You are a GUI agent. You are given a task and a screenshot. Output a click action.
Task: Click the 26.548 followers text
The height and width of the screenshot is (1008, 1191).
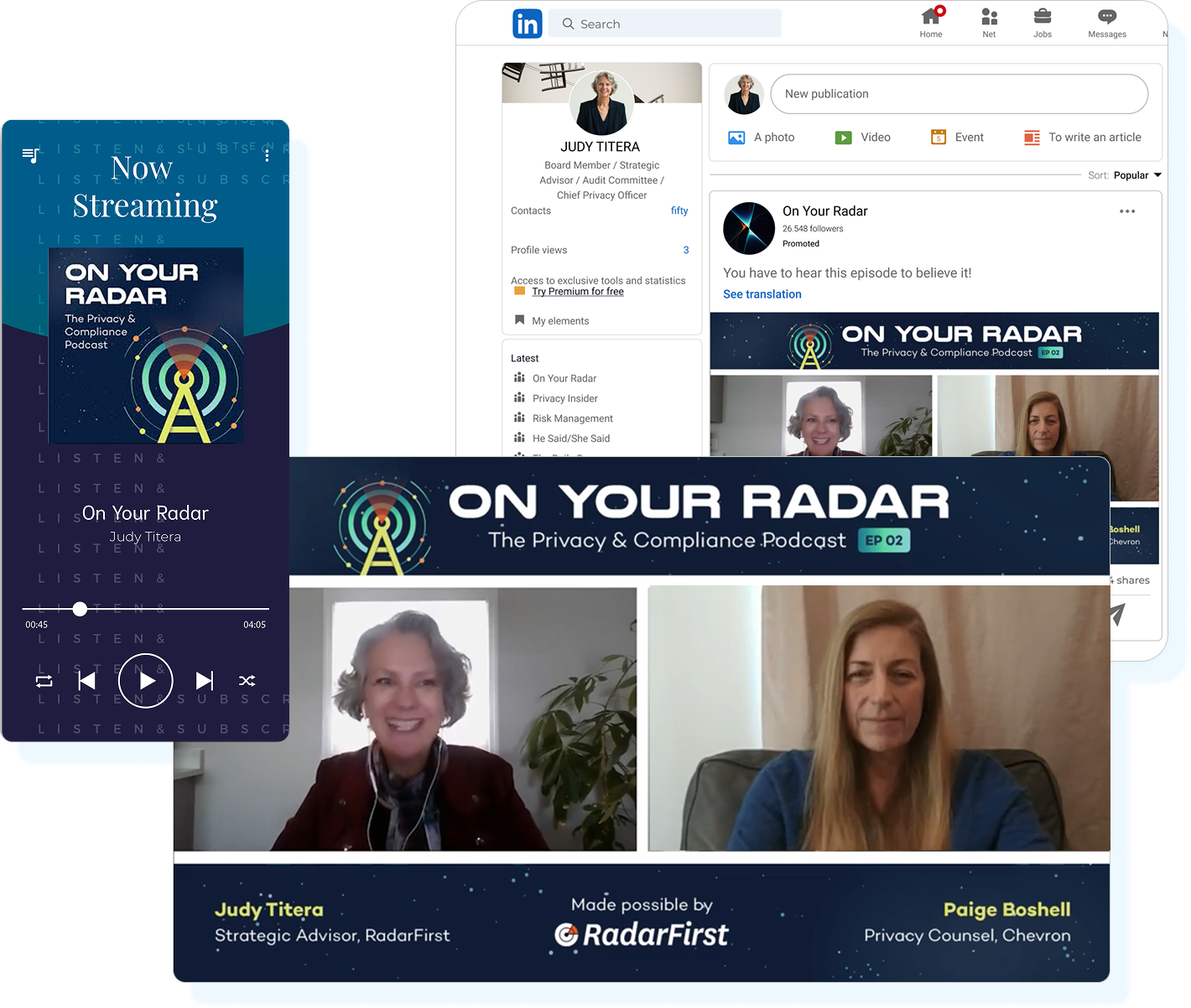pyautogui.click(x=813, y=229)
